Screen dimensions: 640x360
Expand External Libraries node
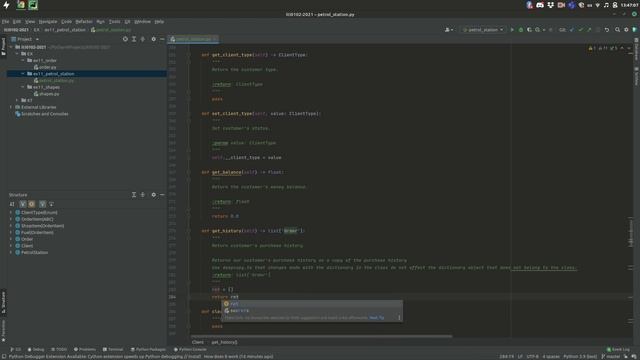pos(11,107)
